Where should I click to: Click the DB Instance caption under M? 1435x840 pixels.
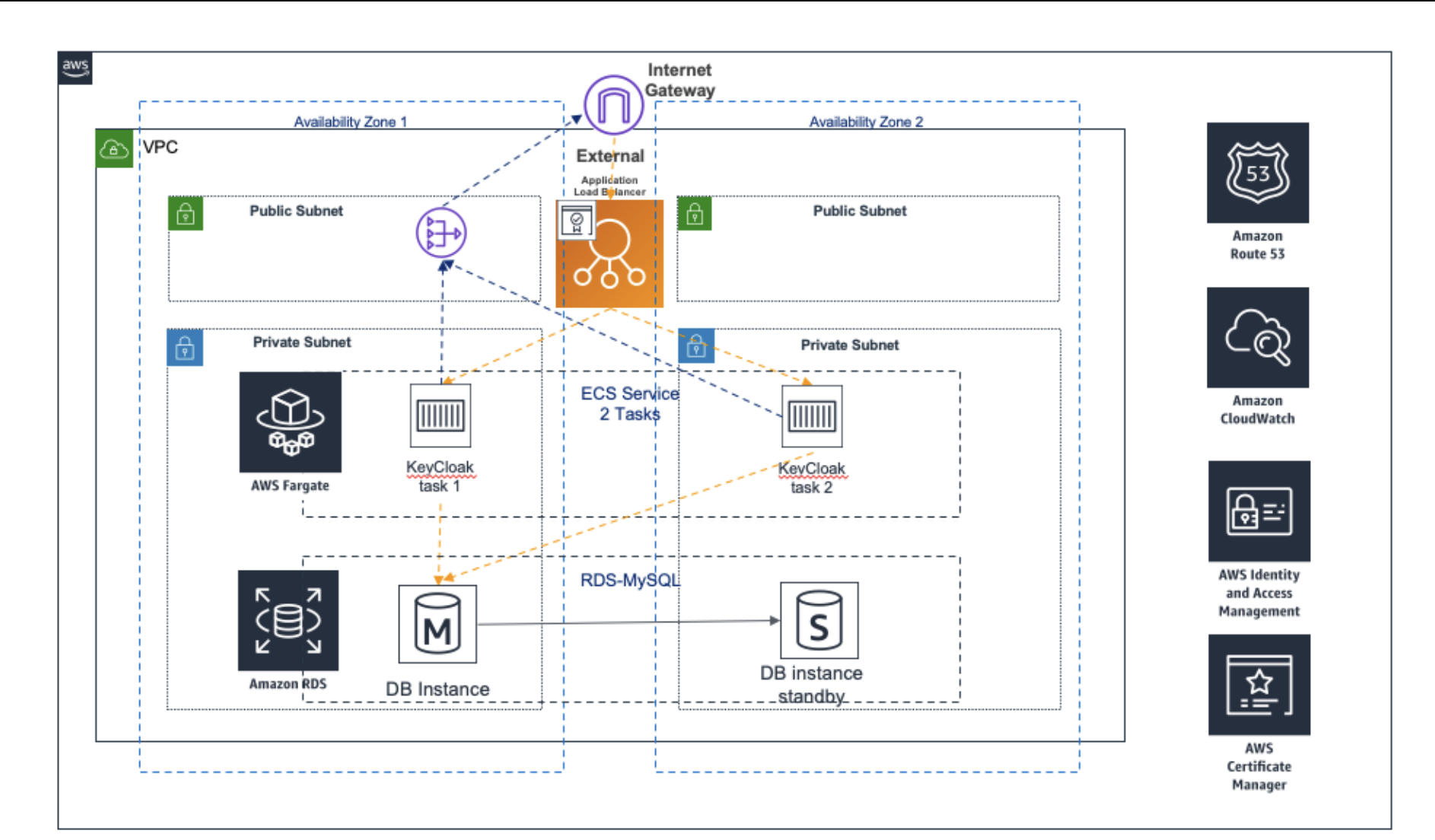click(437, 689)
